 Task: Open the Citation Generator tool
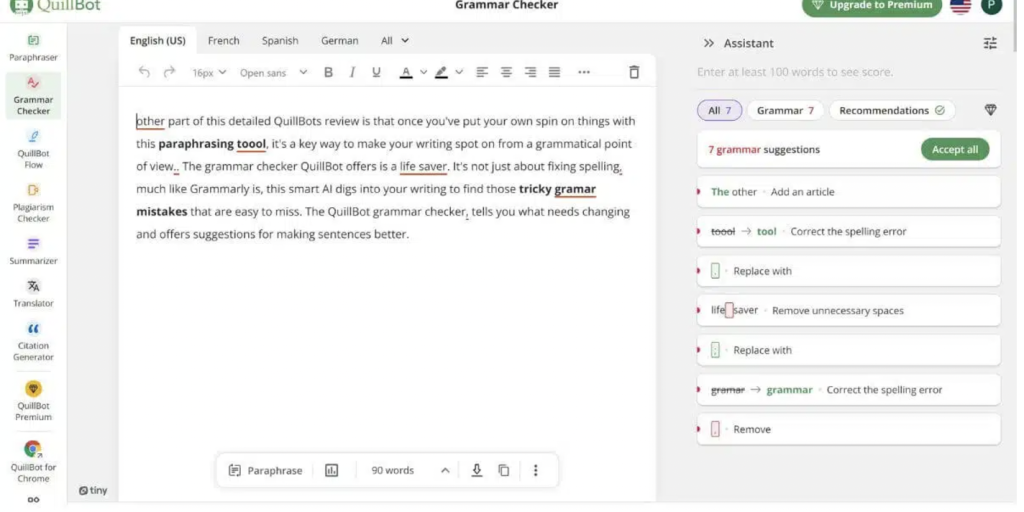[x=33, y=342]
